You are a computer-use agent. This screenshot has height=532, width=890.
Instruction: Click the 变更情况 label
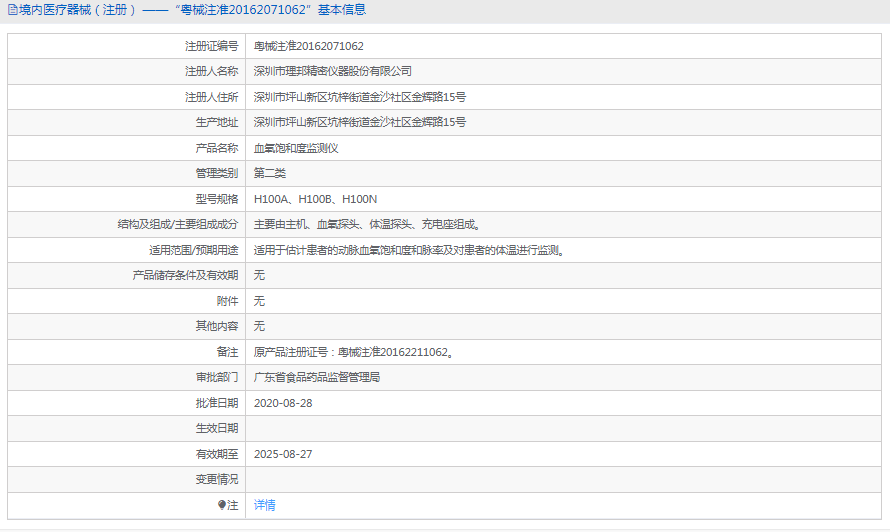(x=217, y=479)
